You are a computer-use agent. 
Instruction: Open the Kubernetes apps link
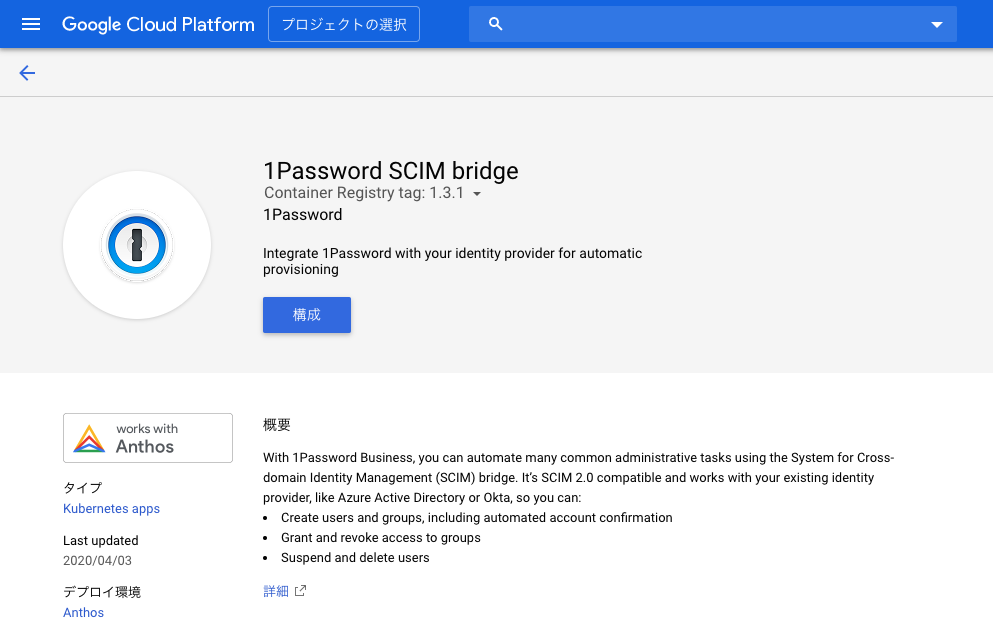(111, 508)
